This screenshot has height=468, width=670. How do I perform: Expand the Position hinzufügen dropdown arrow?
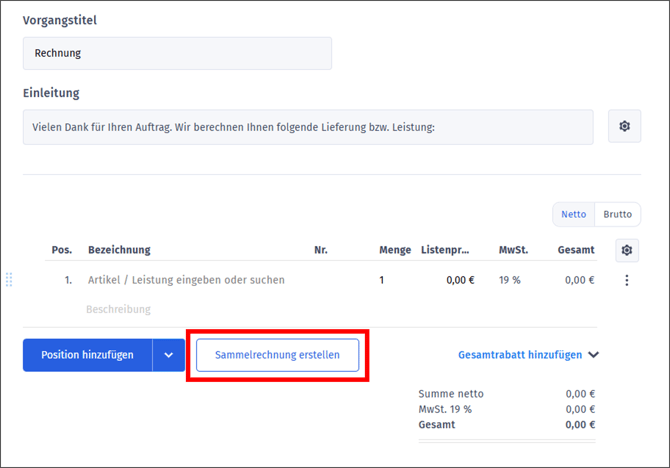click(169, 355)
